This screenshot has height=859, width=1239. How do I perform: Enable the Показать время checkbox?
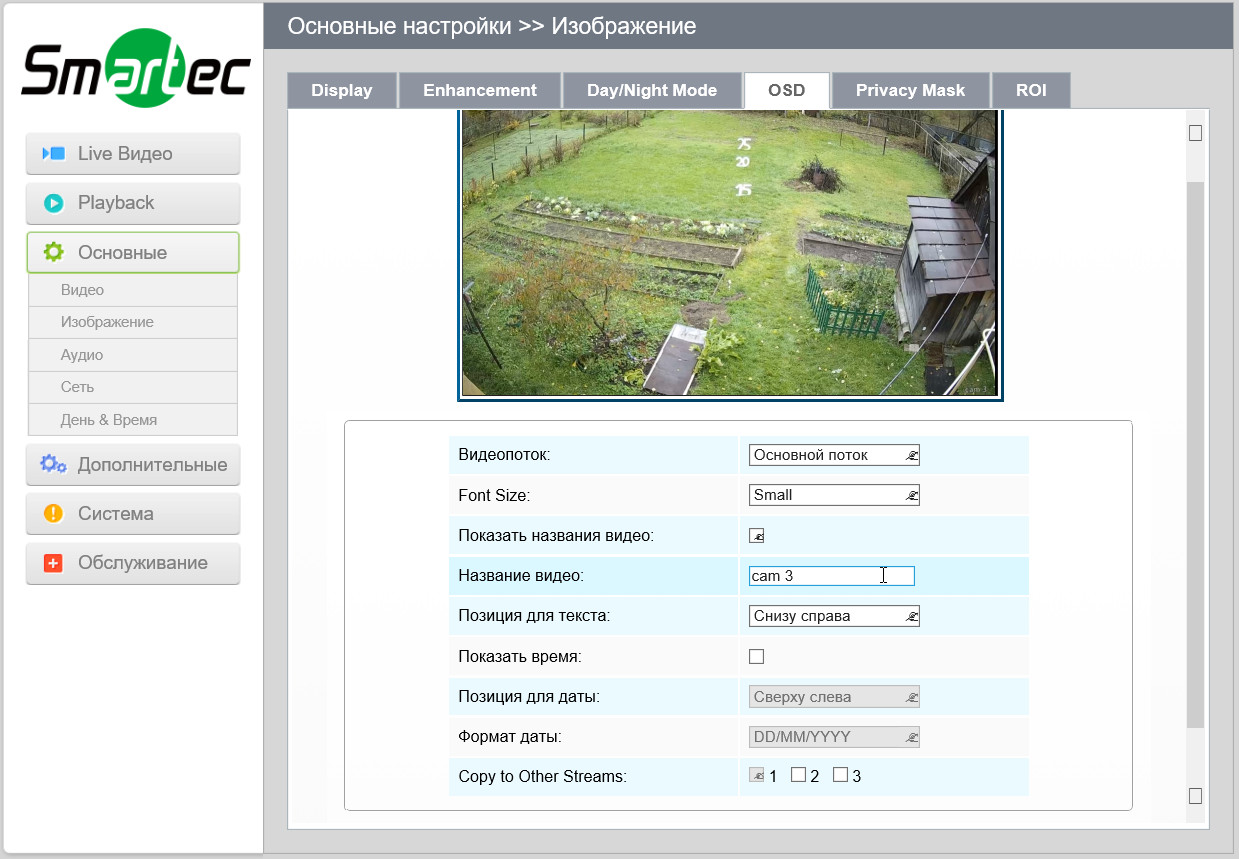pyautogui.click(x=756, y=656)
